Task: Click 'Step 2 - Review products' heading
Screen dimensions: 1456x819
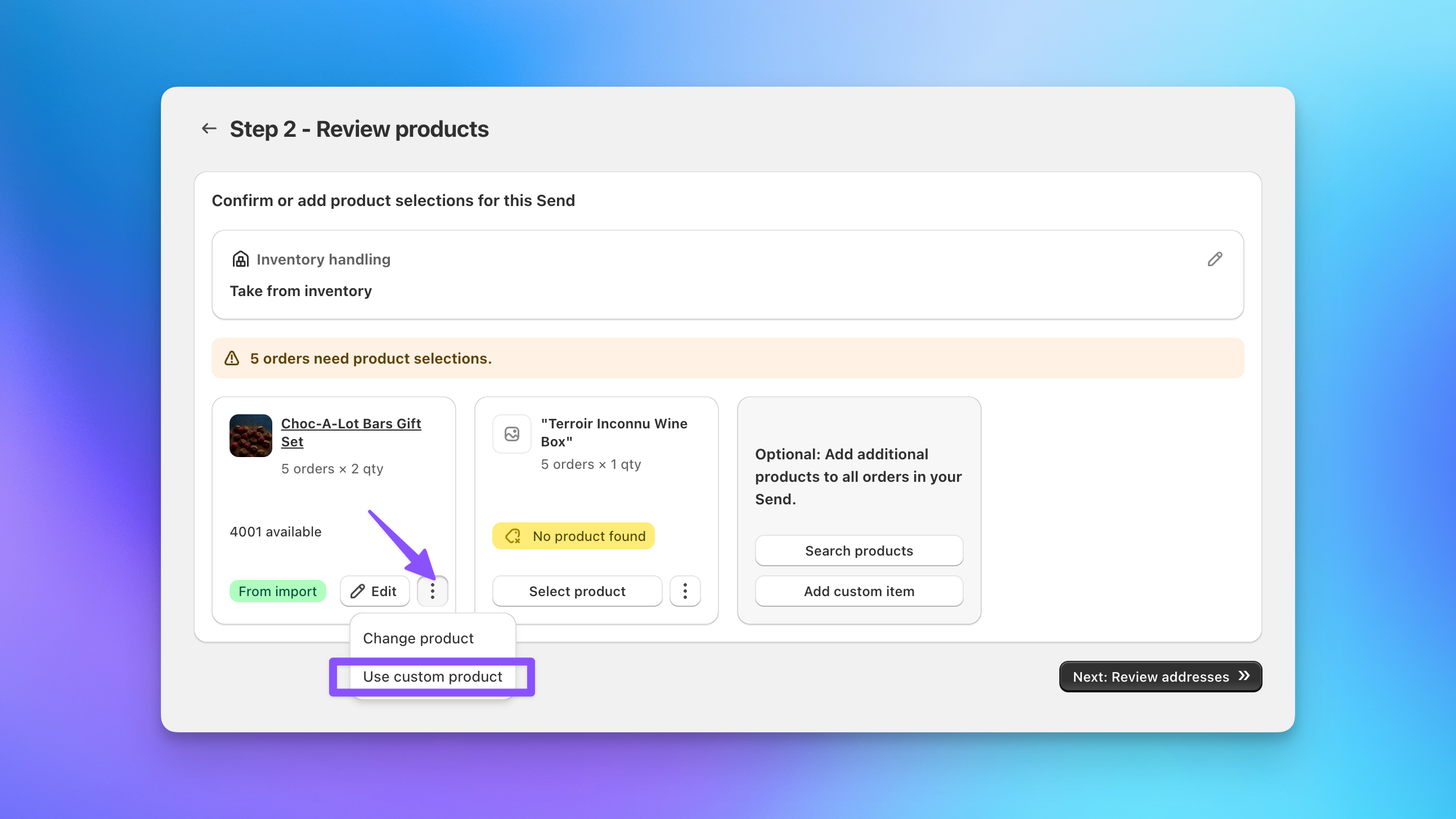Action: tap(359, 129)
